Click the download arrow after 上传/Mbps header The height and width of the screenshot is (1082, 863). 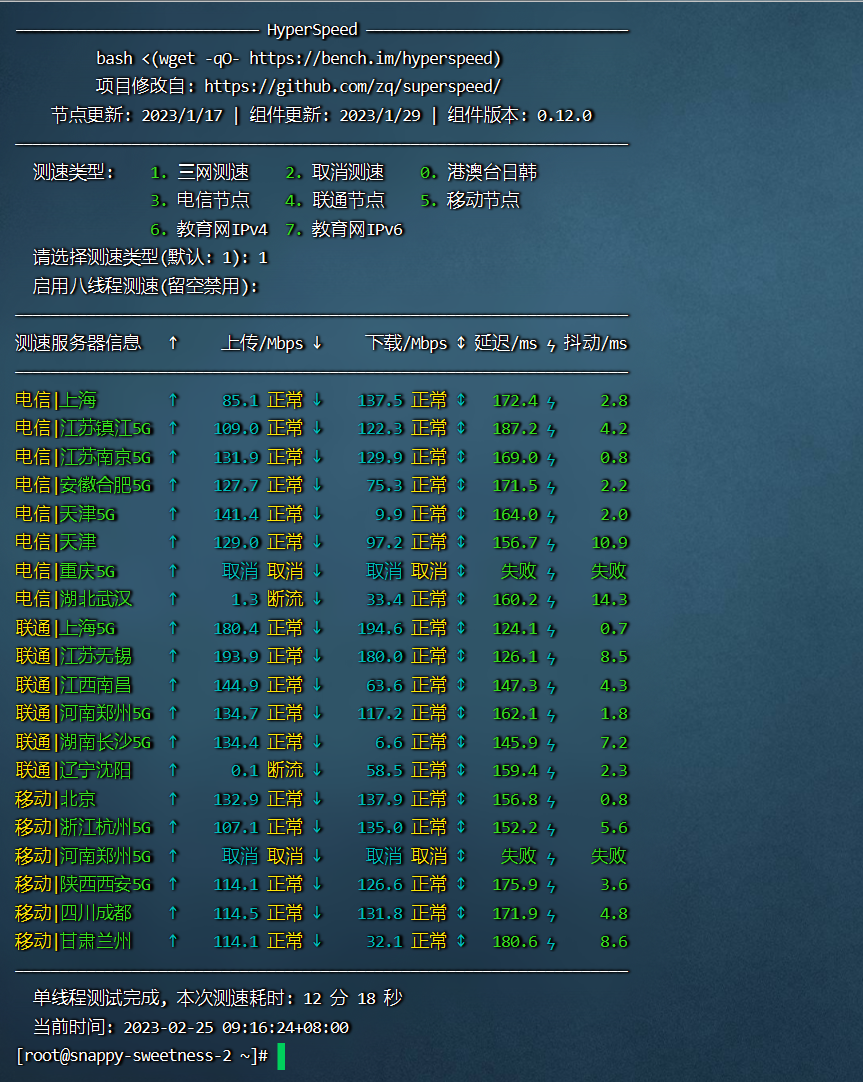point(317,343)
